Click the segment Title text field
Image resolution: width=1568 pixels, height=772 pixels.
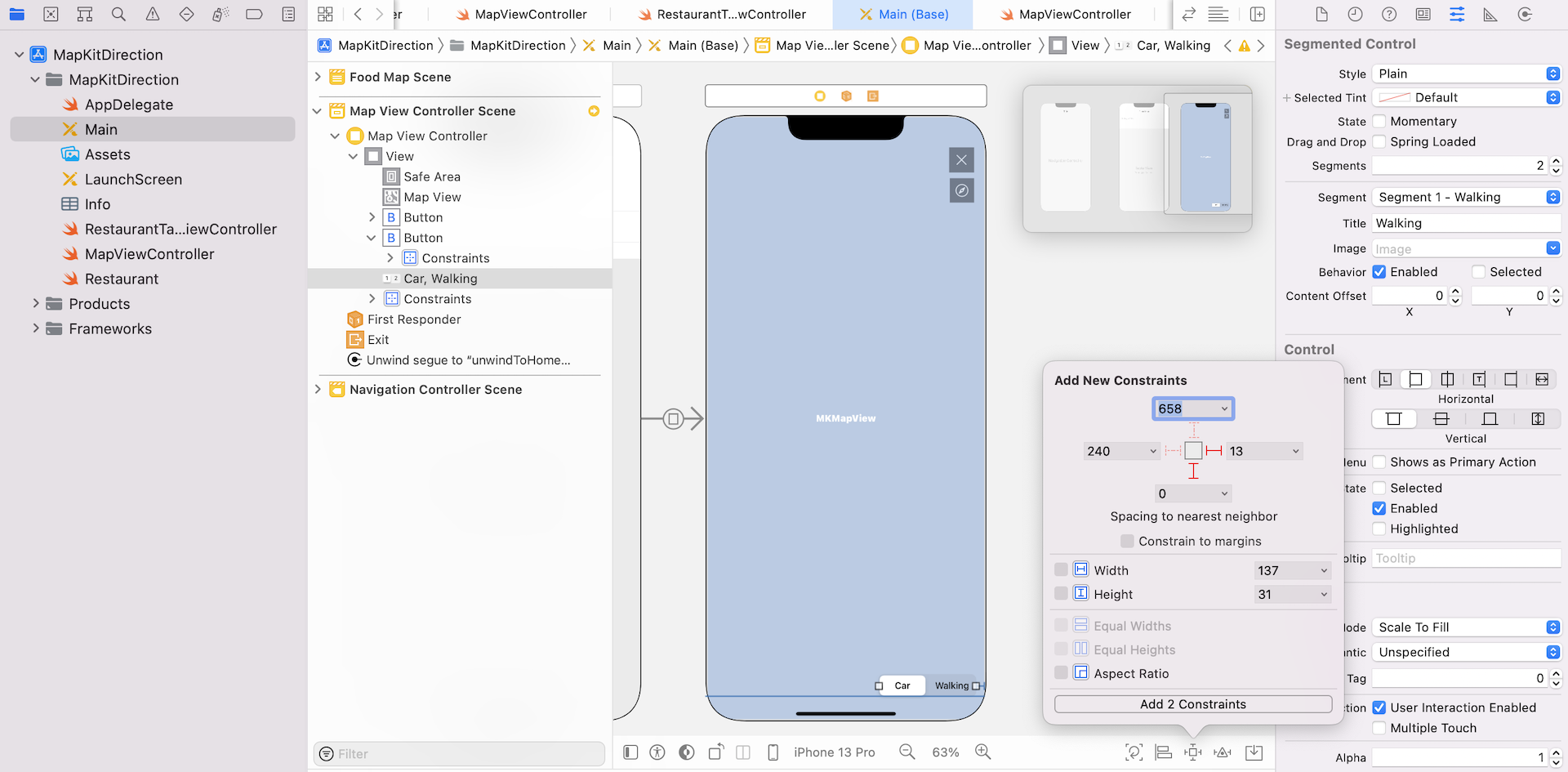click(1466, 223)
